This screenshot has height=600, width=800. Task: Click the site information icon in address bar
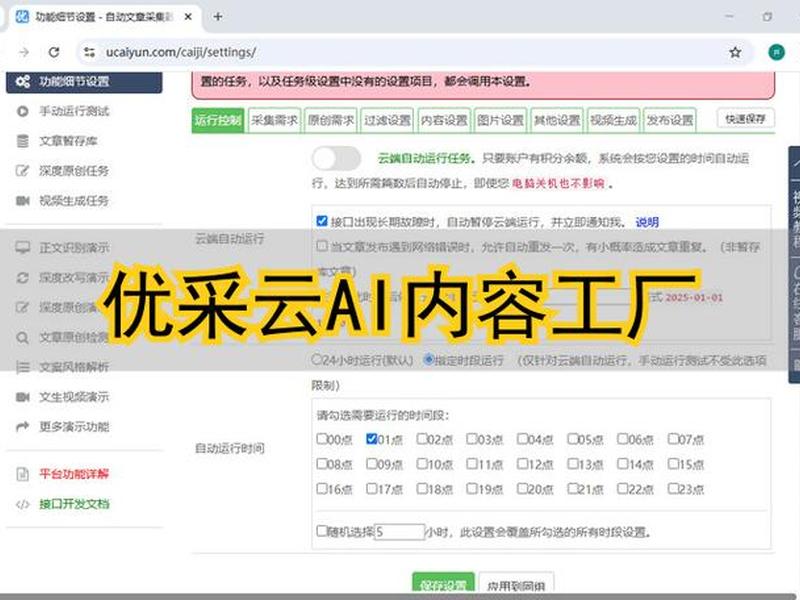point(89,52)
